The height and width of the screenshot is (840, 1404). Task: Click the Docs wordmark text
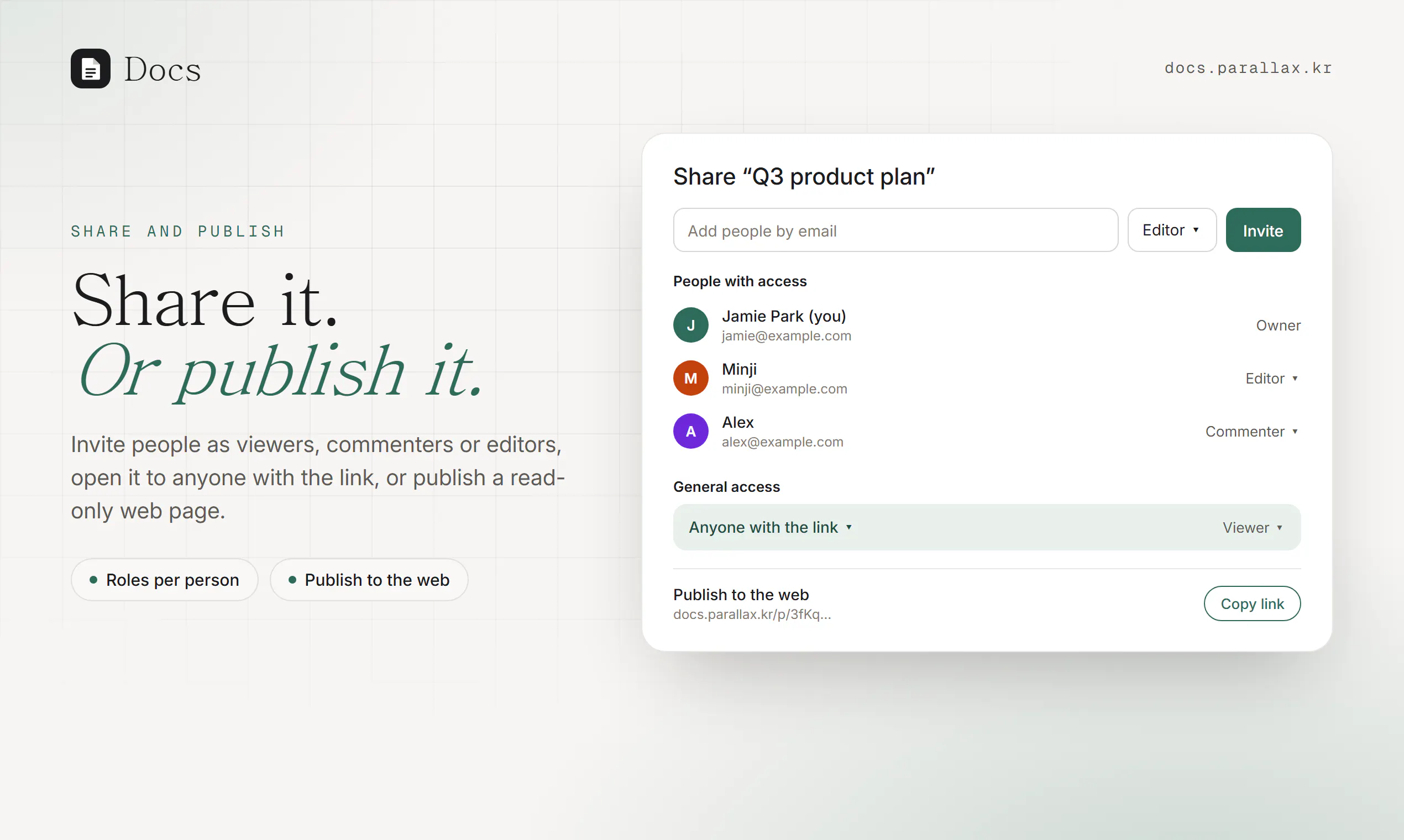(163, 70)
